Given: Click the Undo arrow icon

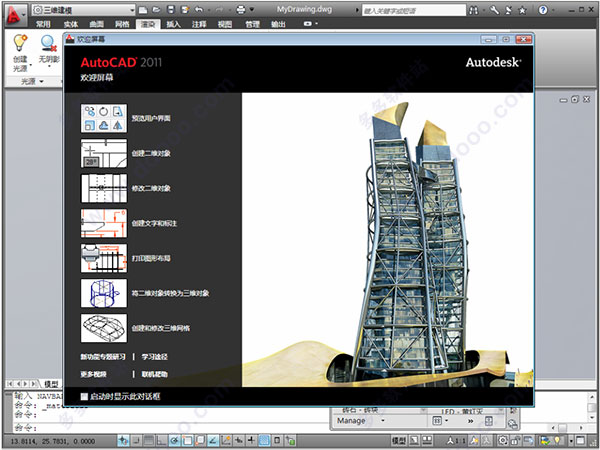Looking at the screenshot, I should pos(199,10).
